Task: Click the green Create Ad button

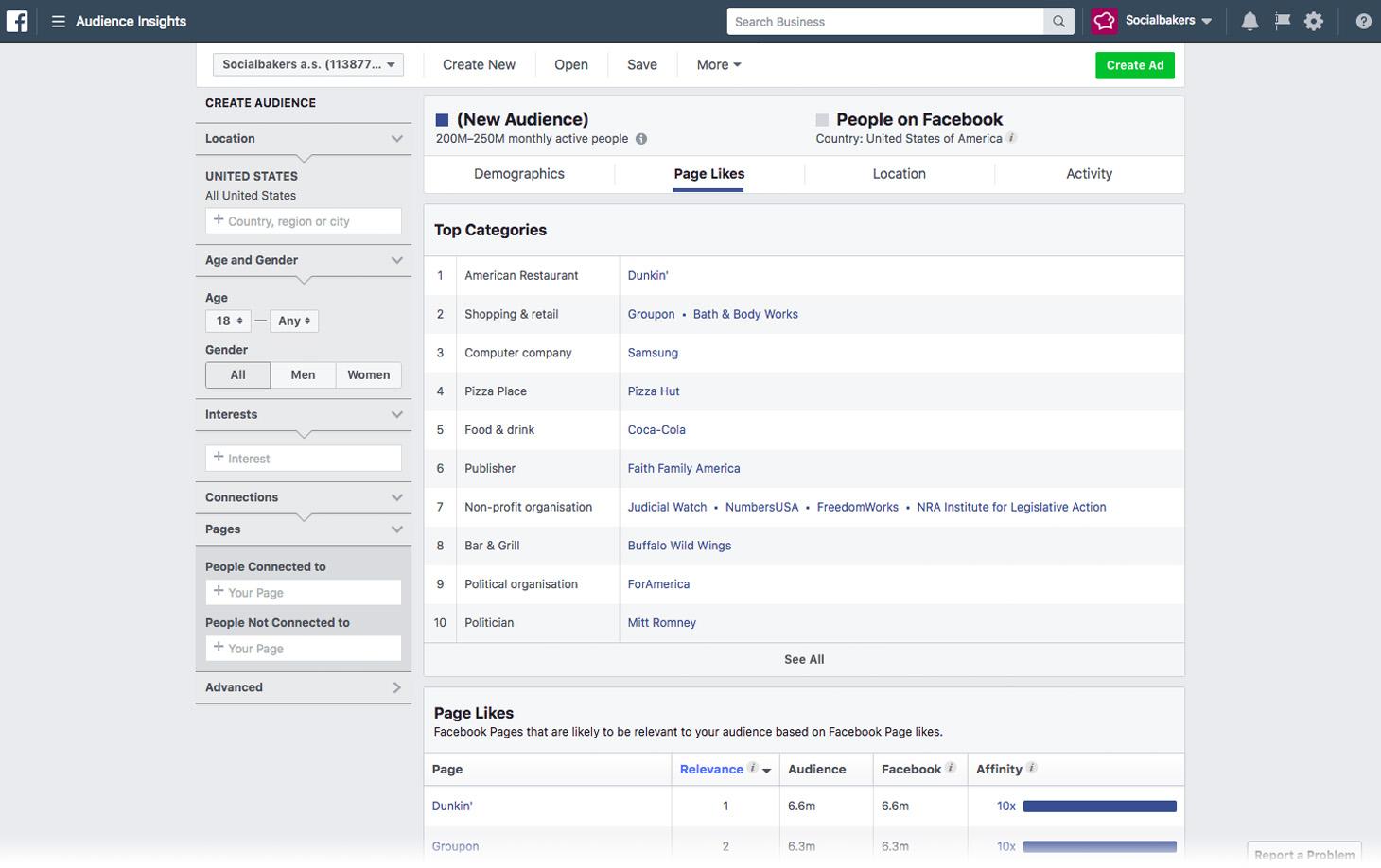Action: (x=1134, y=65)
